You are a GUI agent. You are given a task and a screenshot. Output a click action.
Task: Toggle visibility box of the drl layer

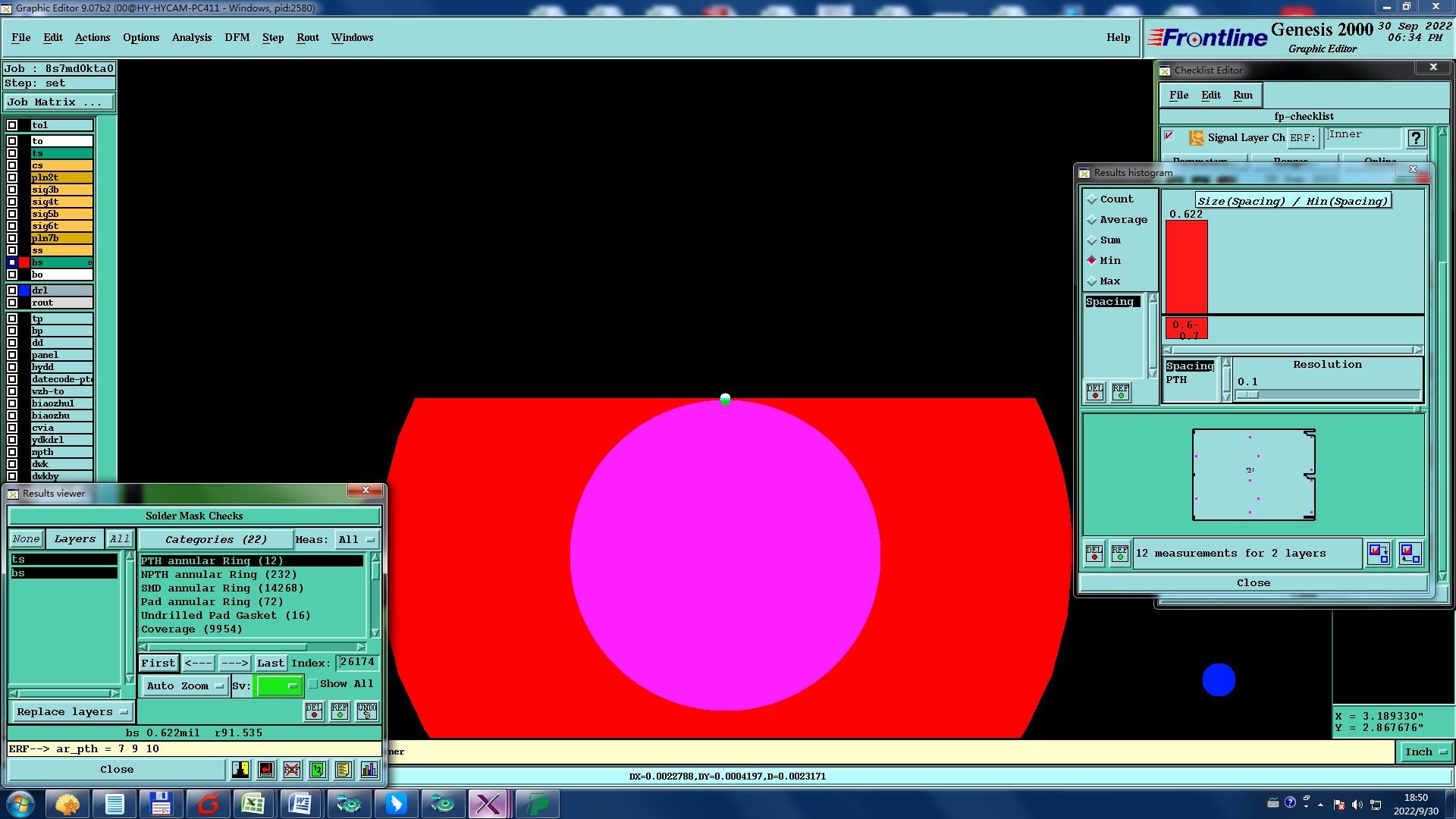pos(12,290)
